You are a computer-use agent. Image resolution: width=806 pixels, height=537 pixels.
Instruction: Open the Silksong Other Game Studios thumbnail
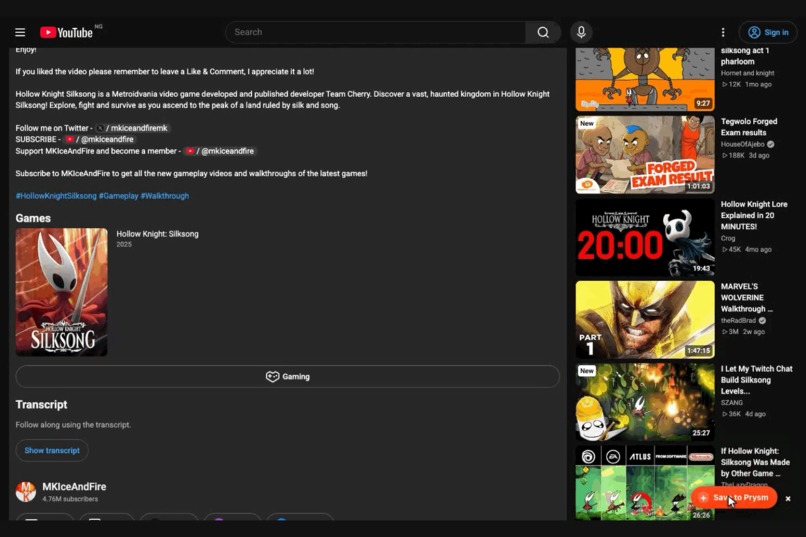coord(645,483)
